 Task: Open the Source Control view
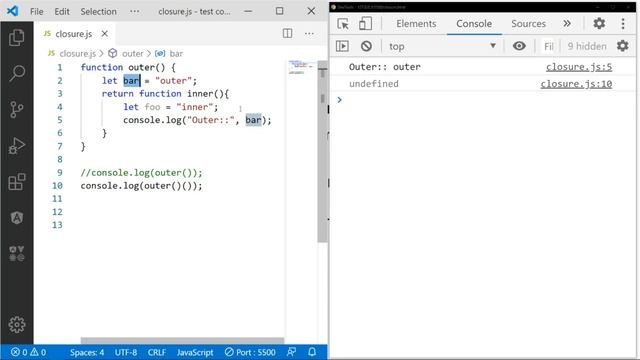pos(17,109)
